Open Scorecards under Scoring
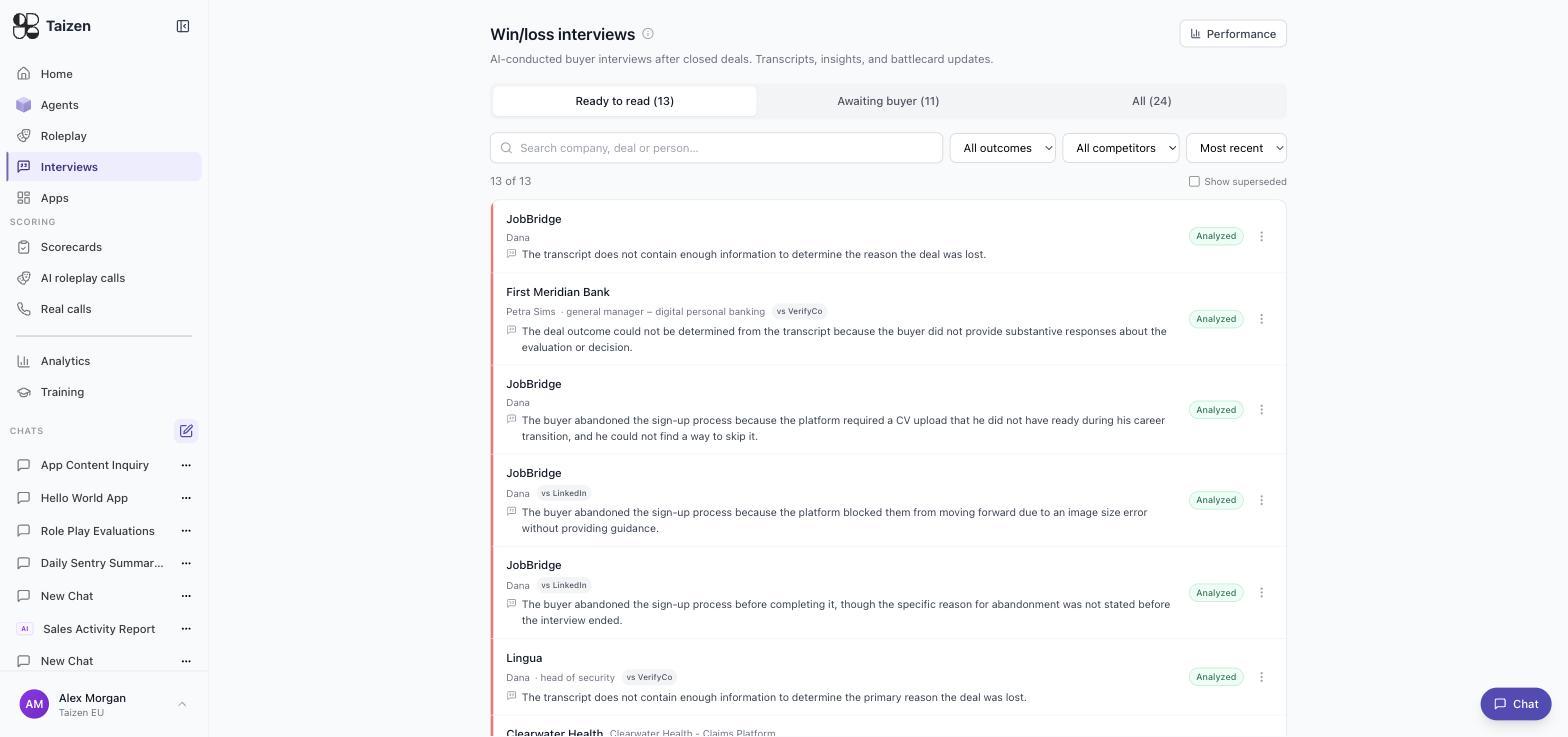Image resolution: width=1568 pixels, height=737 pixels. (104, 247)
